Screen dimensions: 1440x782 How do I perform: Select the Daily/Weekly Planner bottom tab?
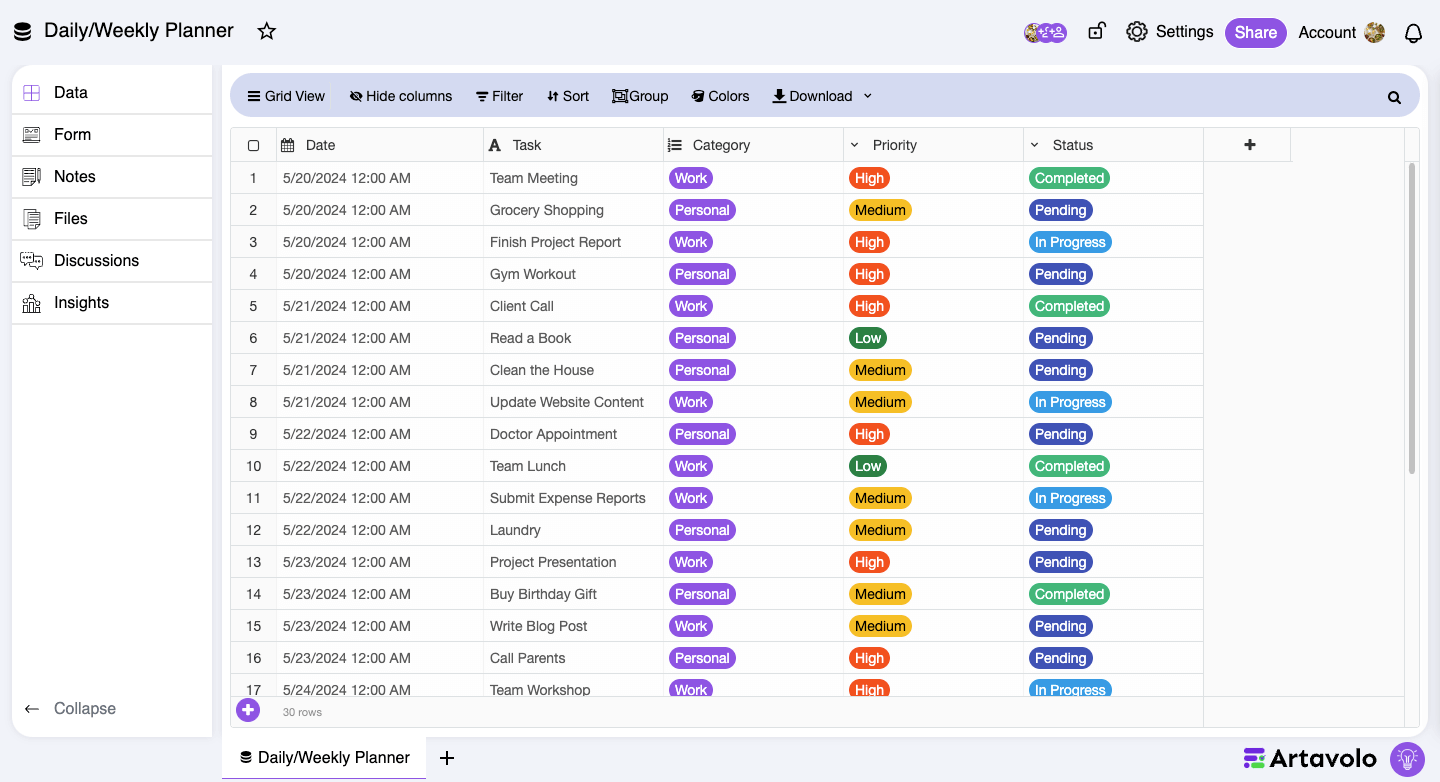pyautogui.click(x=324, y=758)
